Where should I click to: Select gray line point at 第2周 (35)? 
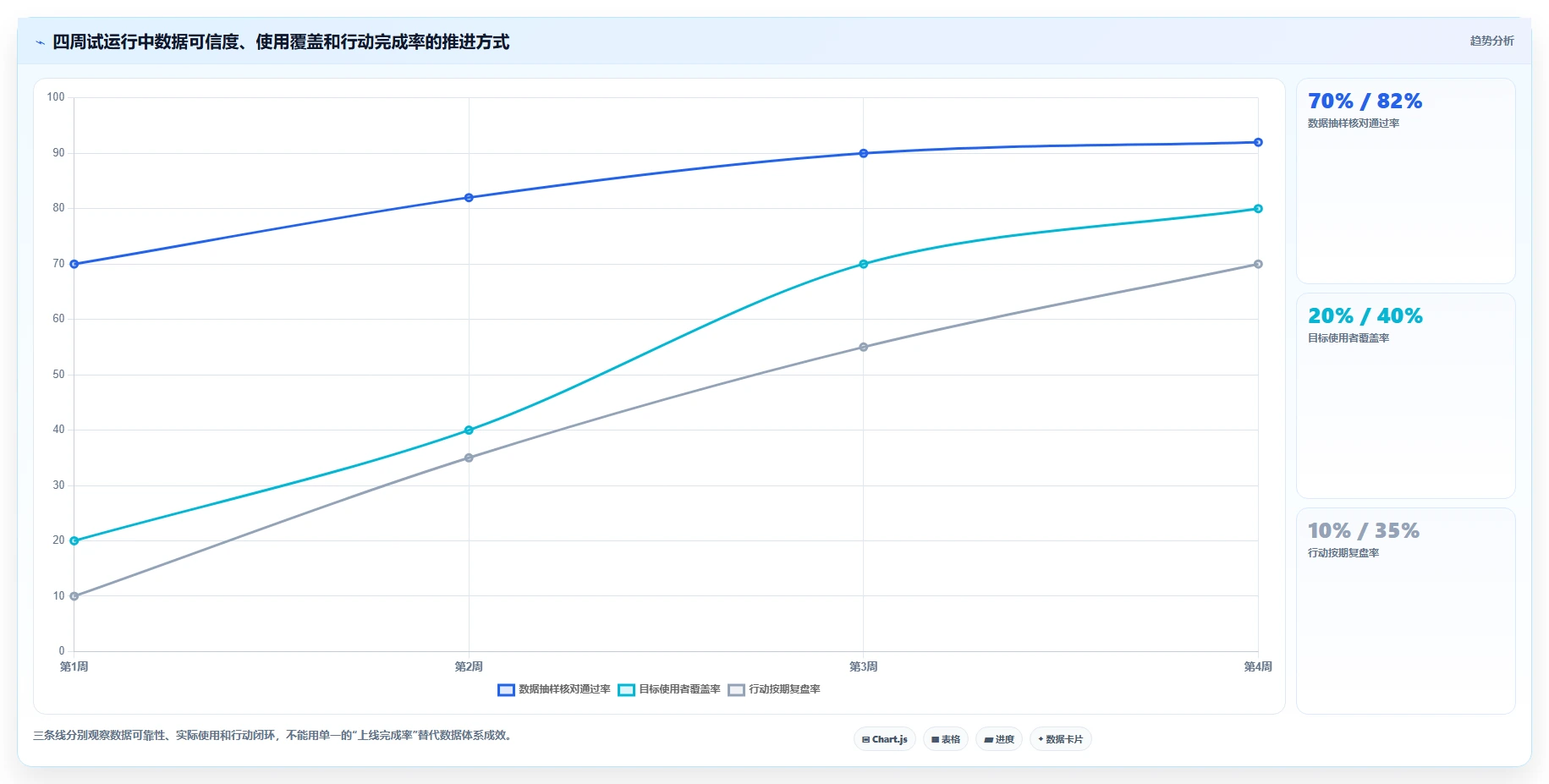point(469,458)
